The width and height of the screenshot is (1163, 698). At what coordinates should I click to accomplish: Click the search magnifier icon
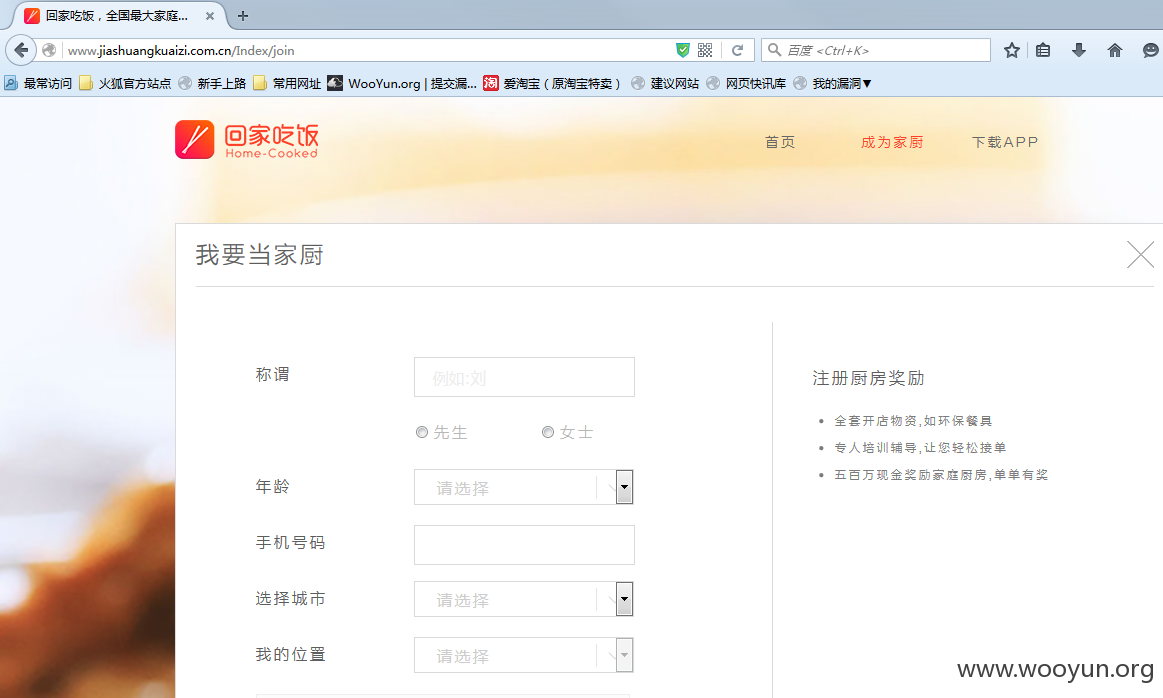click(774, 50)
